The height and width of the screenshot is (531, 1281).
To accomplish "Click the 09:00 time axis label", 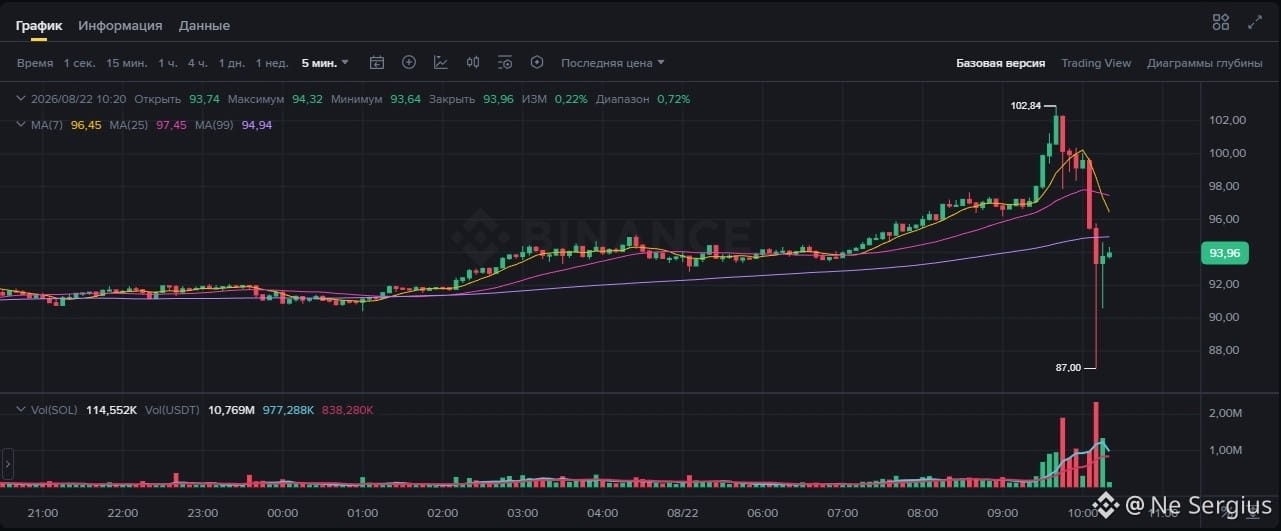I will click(x=1002, y=513).
